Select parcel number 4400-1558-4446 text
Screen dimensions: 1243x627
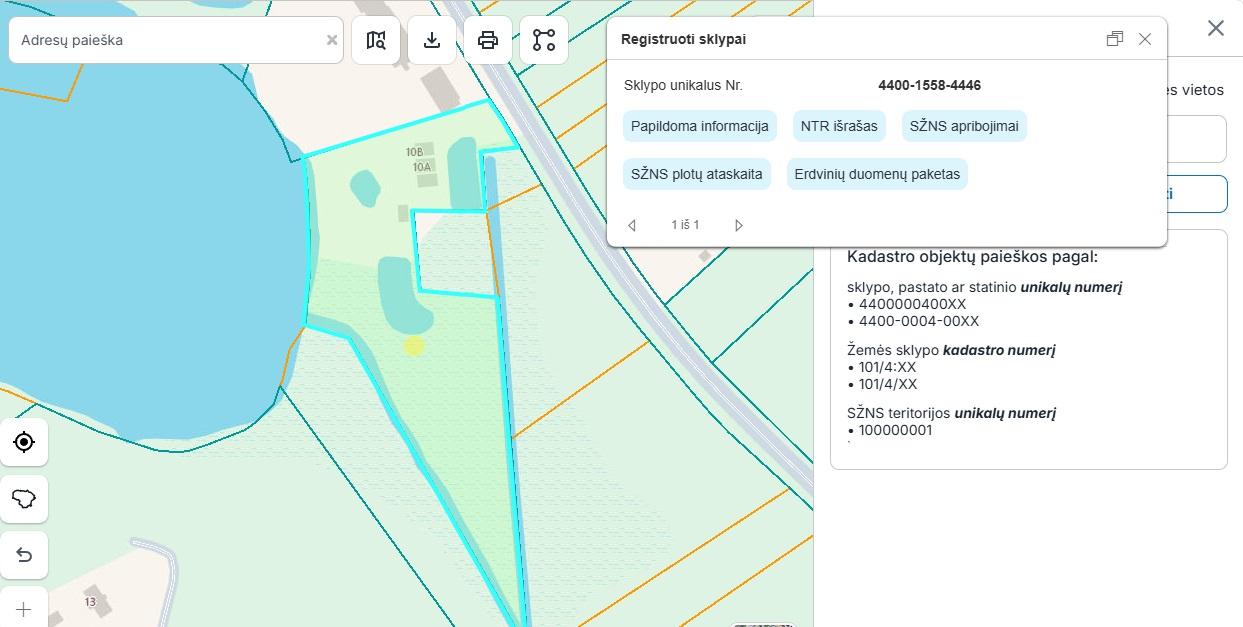tap(929, 86)
